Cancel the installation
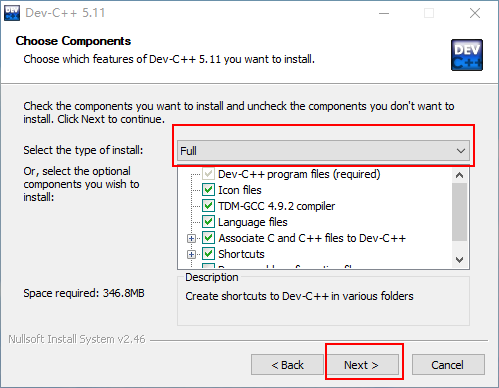This screenshot has width=499, height=388. coord(448,365)
